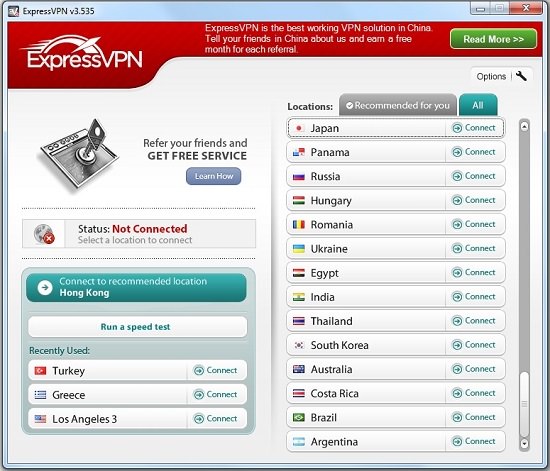Connect to Ukraine
This screenshot has height=471, width=550.
(x=474, y=248)
